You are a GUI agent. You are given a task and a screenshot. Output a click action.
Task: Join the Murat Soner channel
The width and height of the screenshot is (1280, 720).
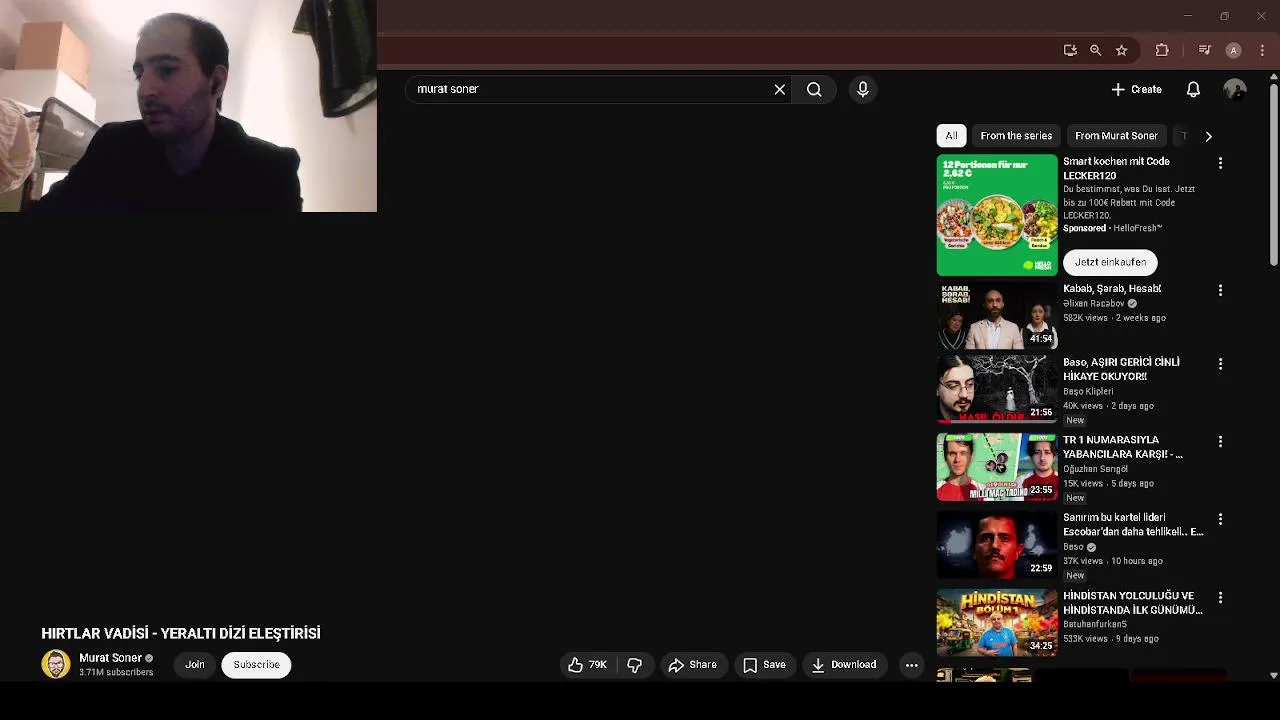pos(195,664)
